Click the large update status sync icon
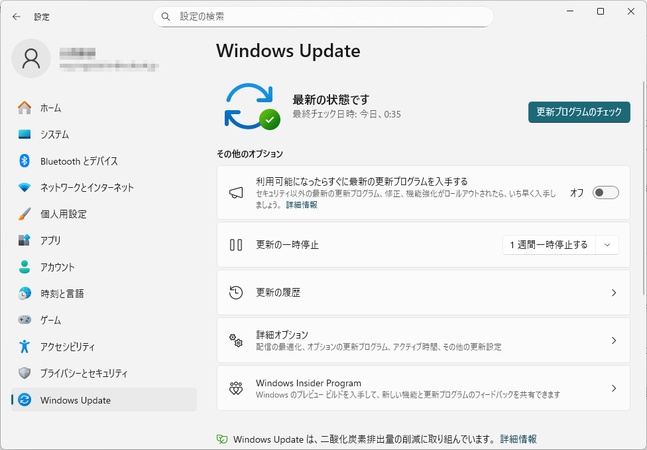The height and width of the screenshot is (450, 647). point(252,107)
